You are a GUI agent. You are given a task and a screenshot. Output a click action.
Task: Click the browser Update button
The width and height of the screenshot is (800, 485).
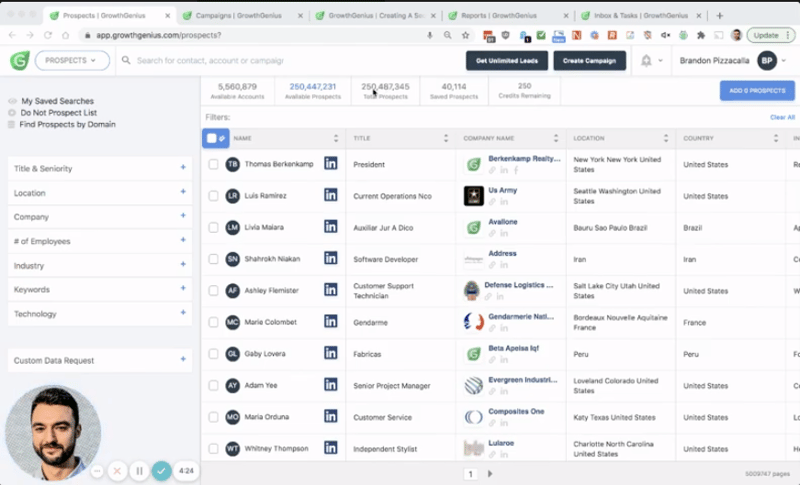[x=770, y=35]
